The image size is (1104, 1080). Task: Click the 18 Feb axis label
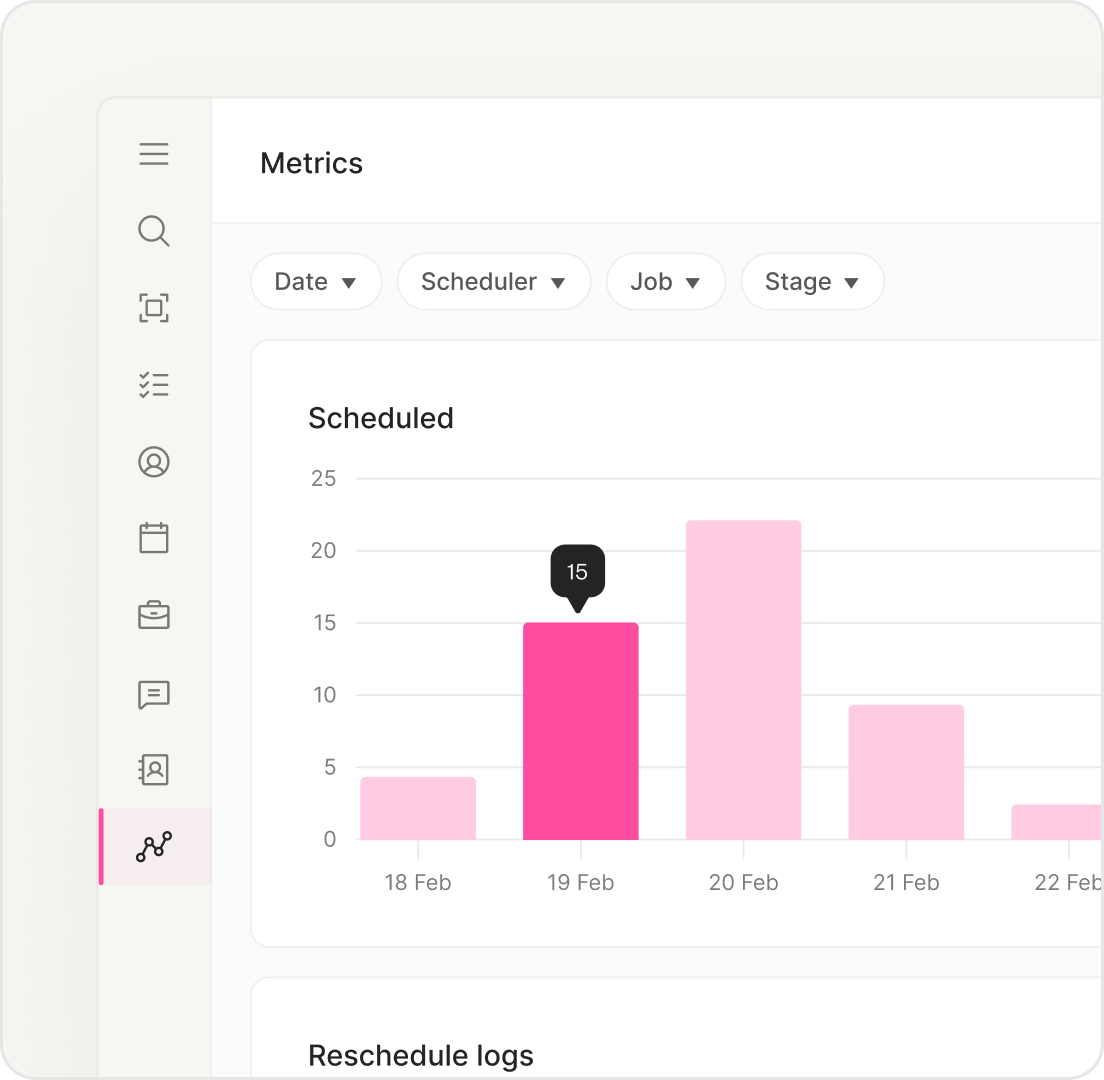click(x=418, y=882)
